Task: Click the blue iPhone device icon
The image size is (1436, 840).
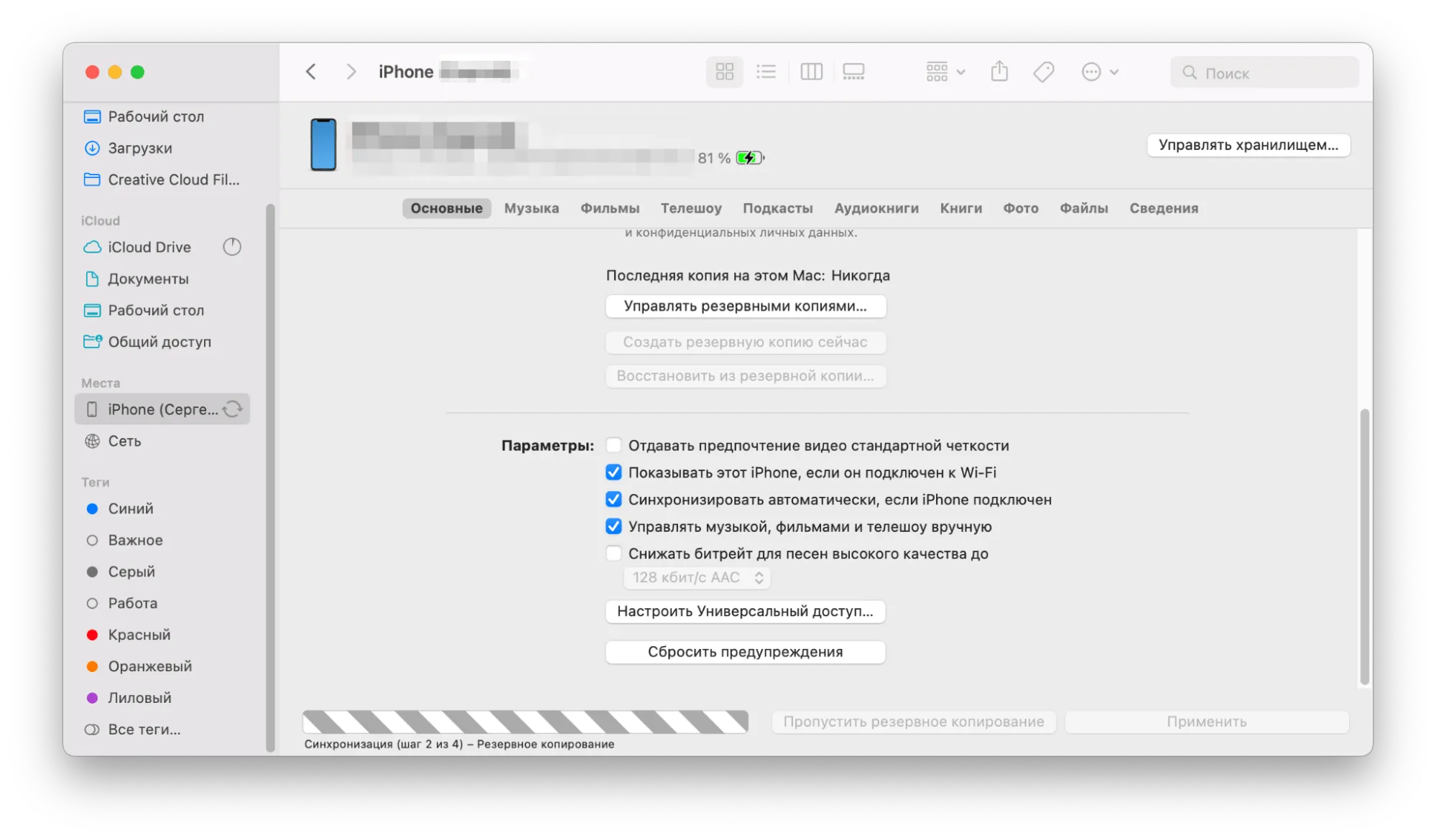Action: pyautogui.click(x=323, y=144)
